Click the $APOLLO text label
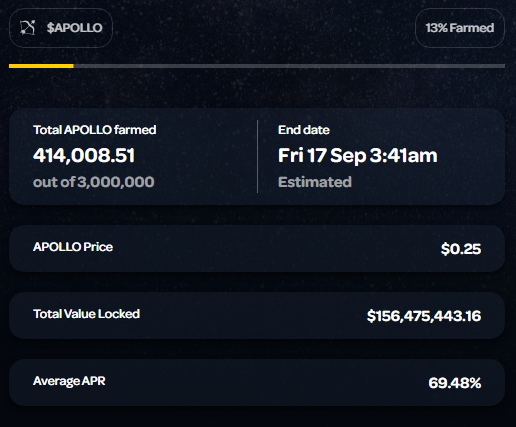The image size is (516, 427). click(74, 28)
